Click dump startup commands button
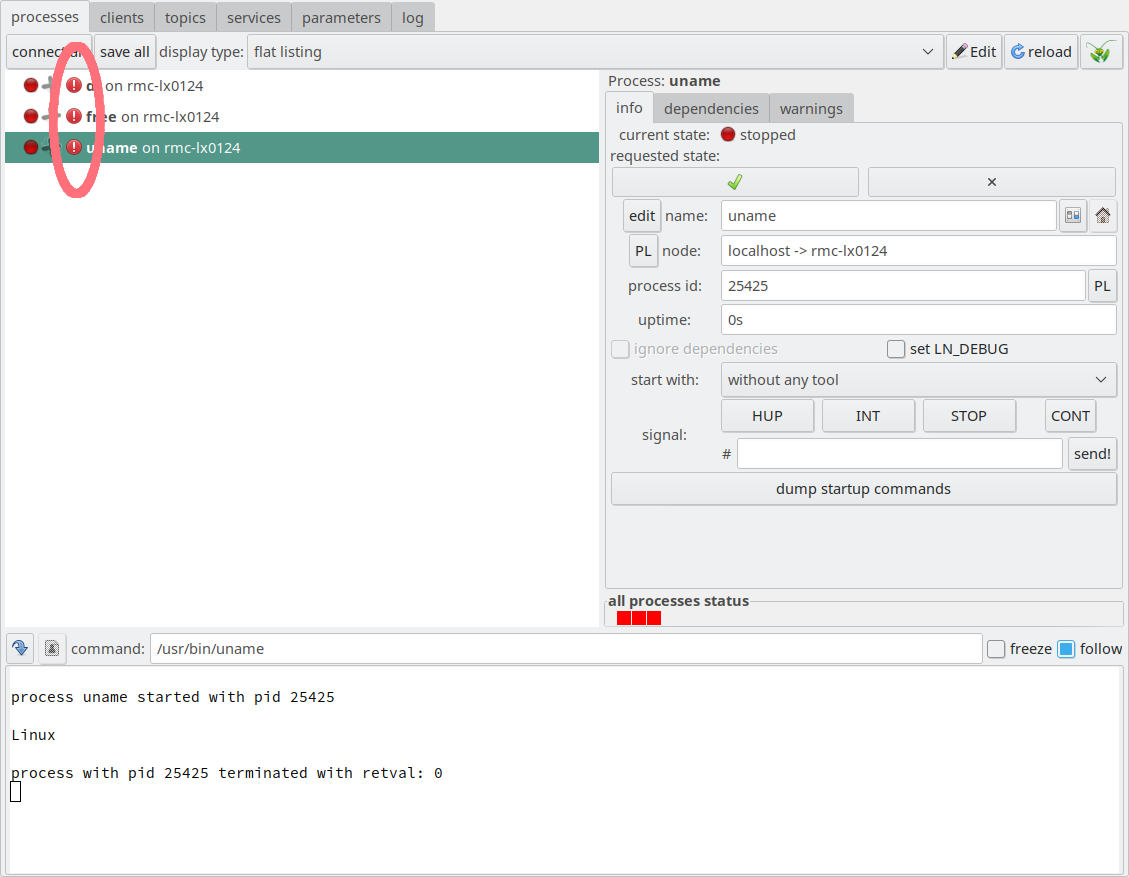Viewport: 1129px width, 877px height. click(x=863, y=489)
